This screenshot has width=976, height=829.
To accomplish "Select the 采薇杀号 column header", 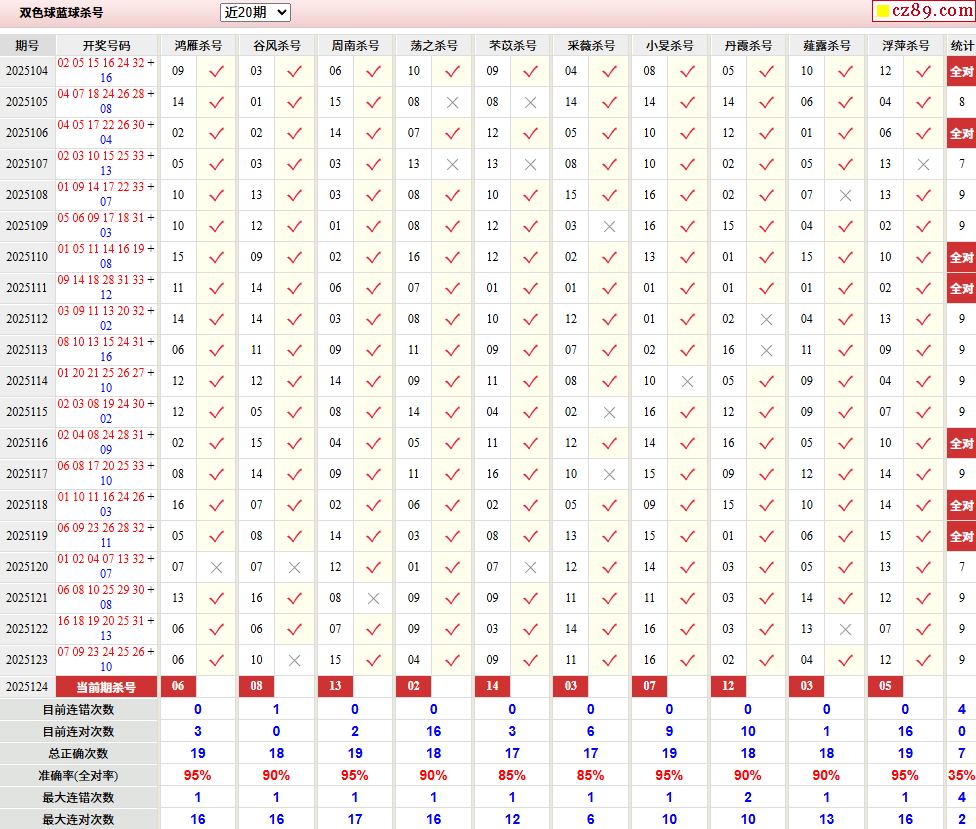I will [x=591, y=46].
